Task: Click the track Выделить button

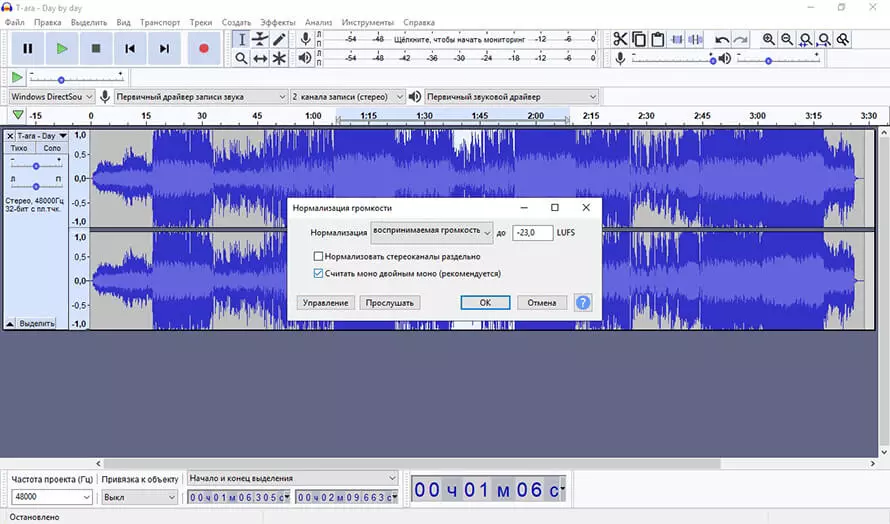Action: point(37,324)
